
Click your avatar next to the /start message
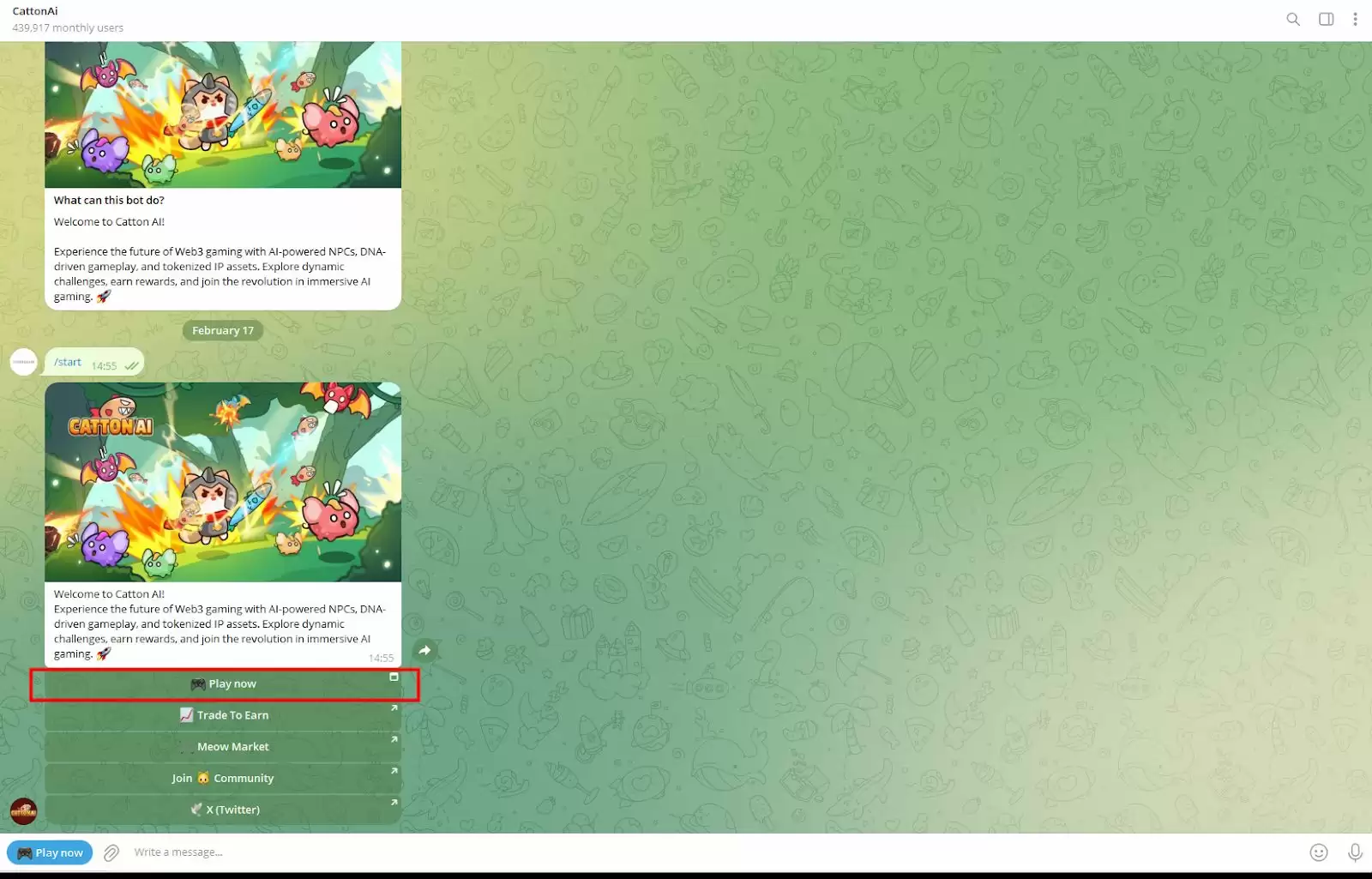click(23, 362)
